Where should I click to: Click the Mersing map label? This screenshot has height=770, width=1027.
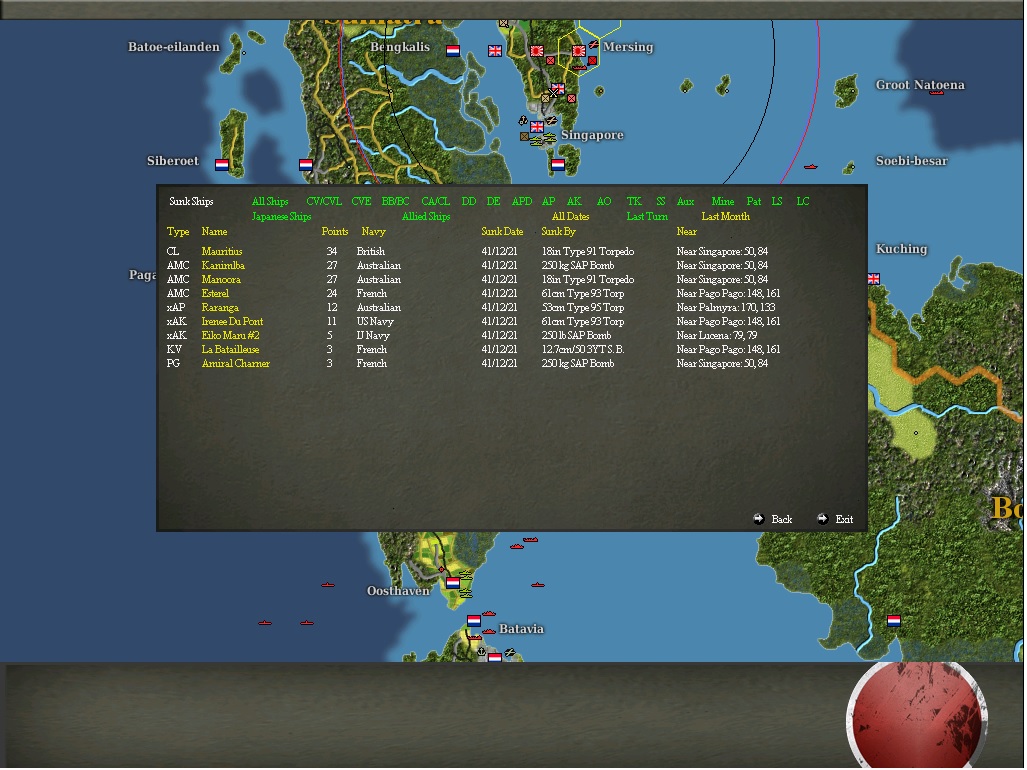click(x=629, y=47)
